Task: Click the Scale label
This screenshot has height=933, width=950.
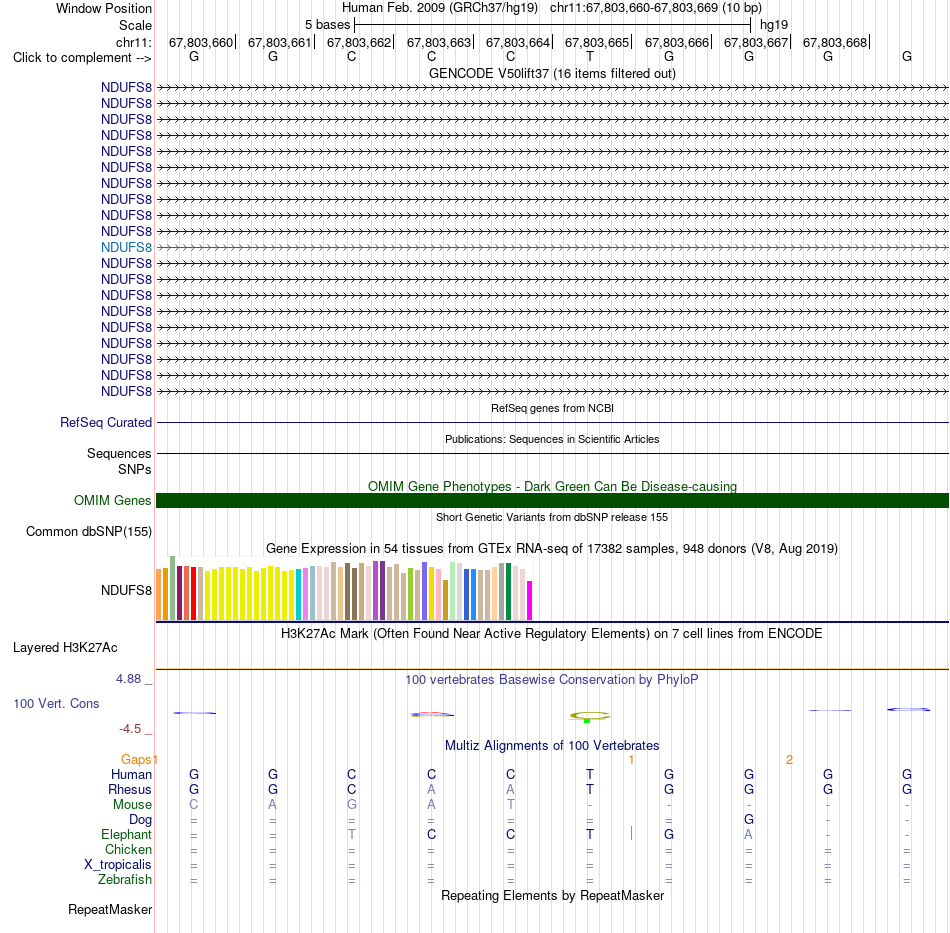Action: [135, 25]
